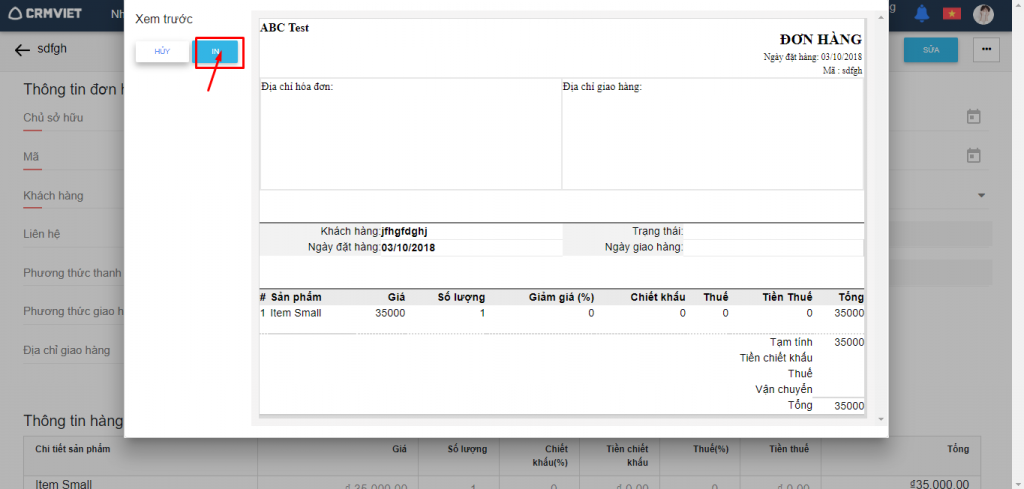The image size is (1024, 489).
Task: Click the Item Small row in preview
Action: tap(297, 313)
